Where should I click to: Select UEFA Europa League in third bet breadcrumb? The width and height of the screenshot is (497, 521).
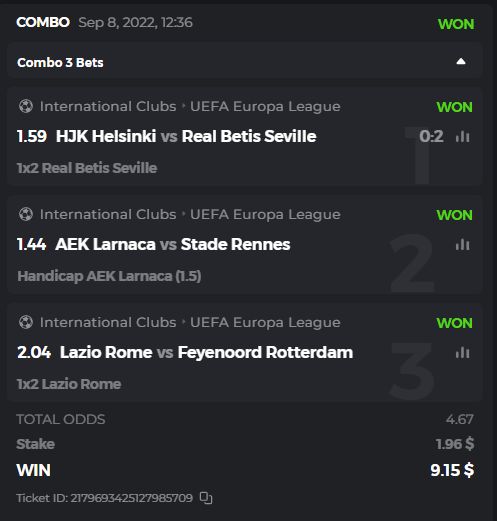(265, 323)
